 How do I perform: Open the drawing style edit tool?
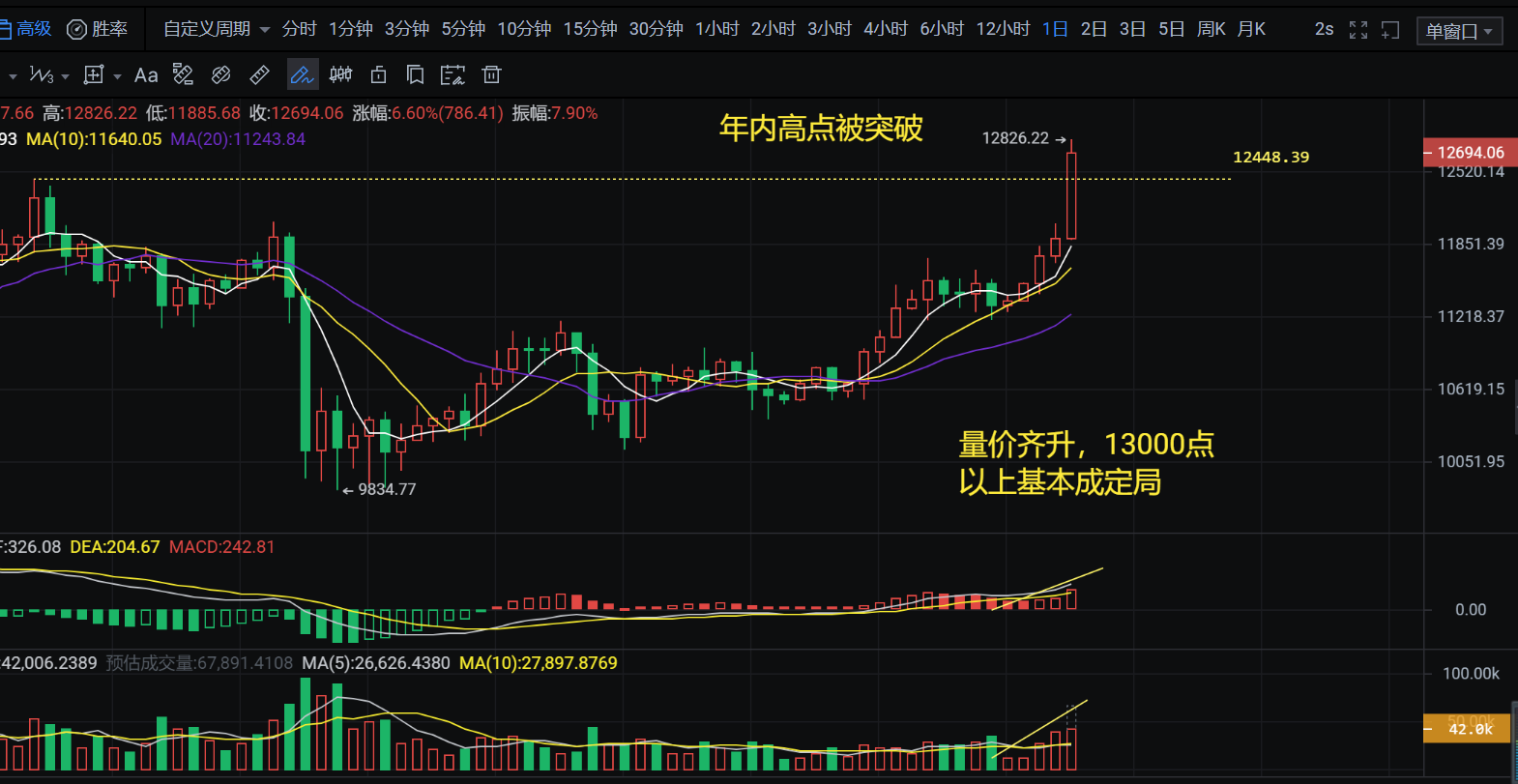click(x=183, y=74)
